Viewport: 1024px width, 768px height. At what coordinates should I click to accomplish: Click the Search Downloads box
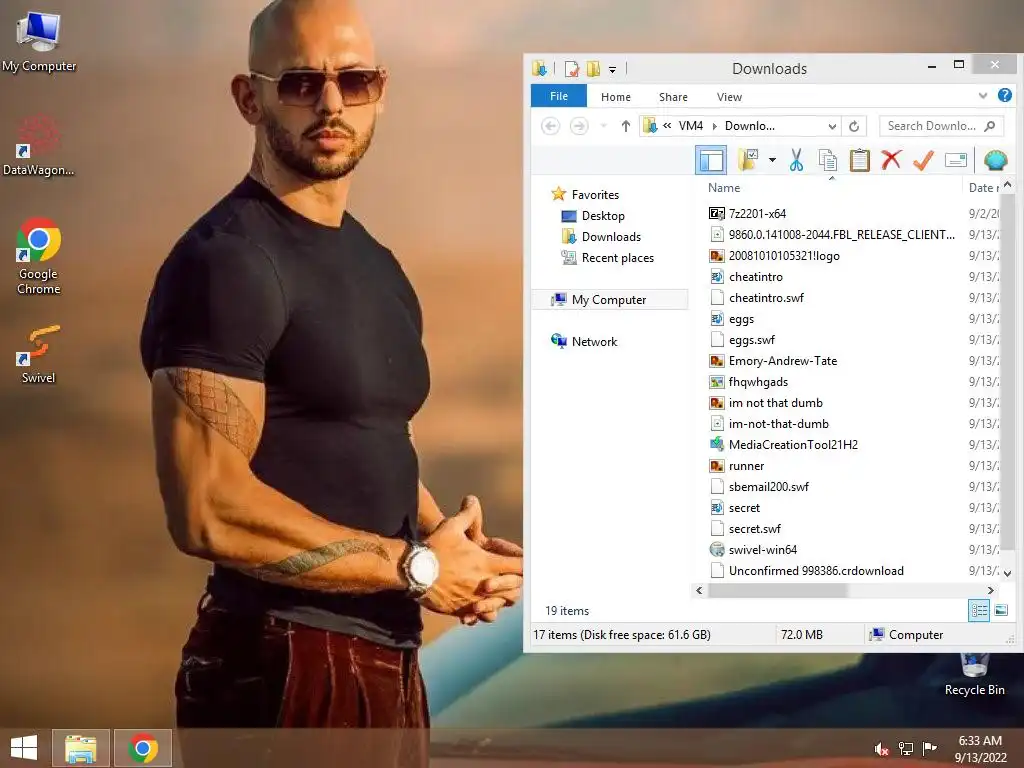pyautogui.click(x=940, y=126)
